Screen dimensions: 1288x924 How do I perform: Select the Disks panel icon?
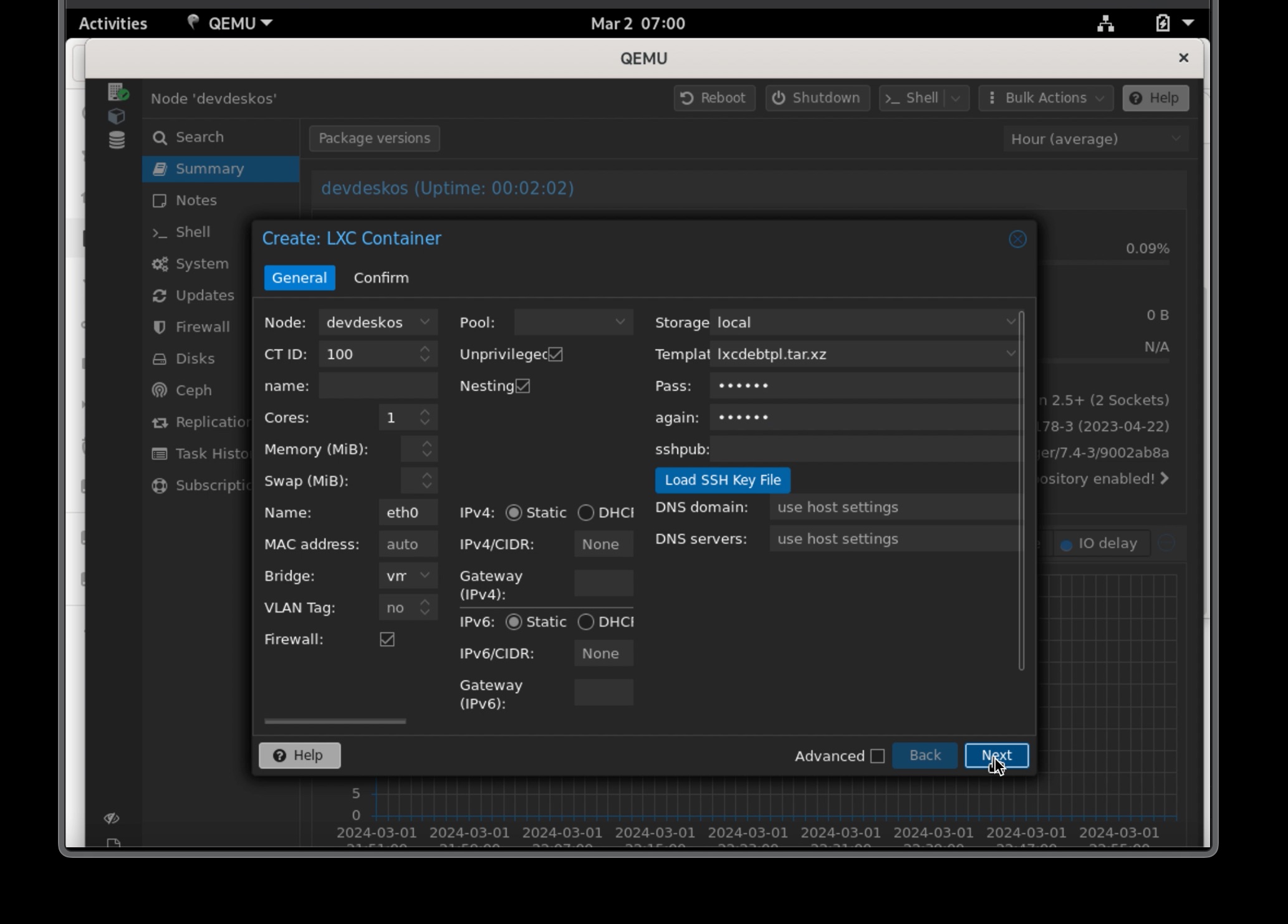pyautogui.click(x=159, y=358)
